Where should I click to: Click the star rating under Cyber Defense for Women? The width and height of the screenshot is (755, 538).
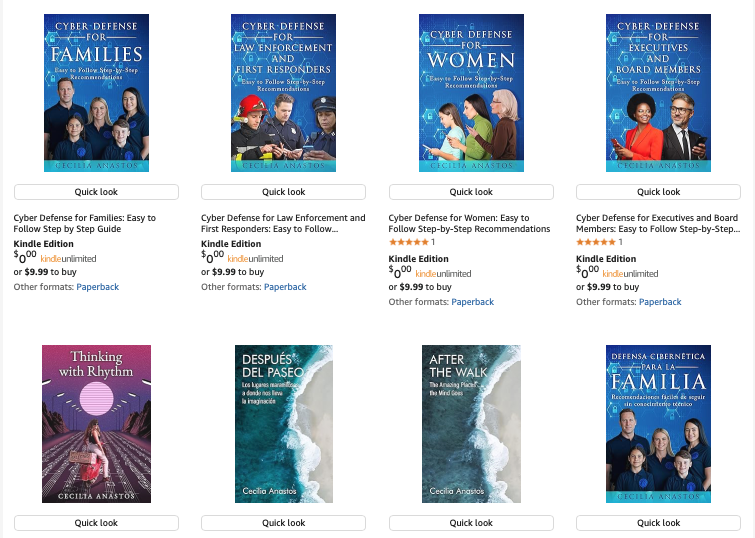pyautogui.click(x=409, y=242)
